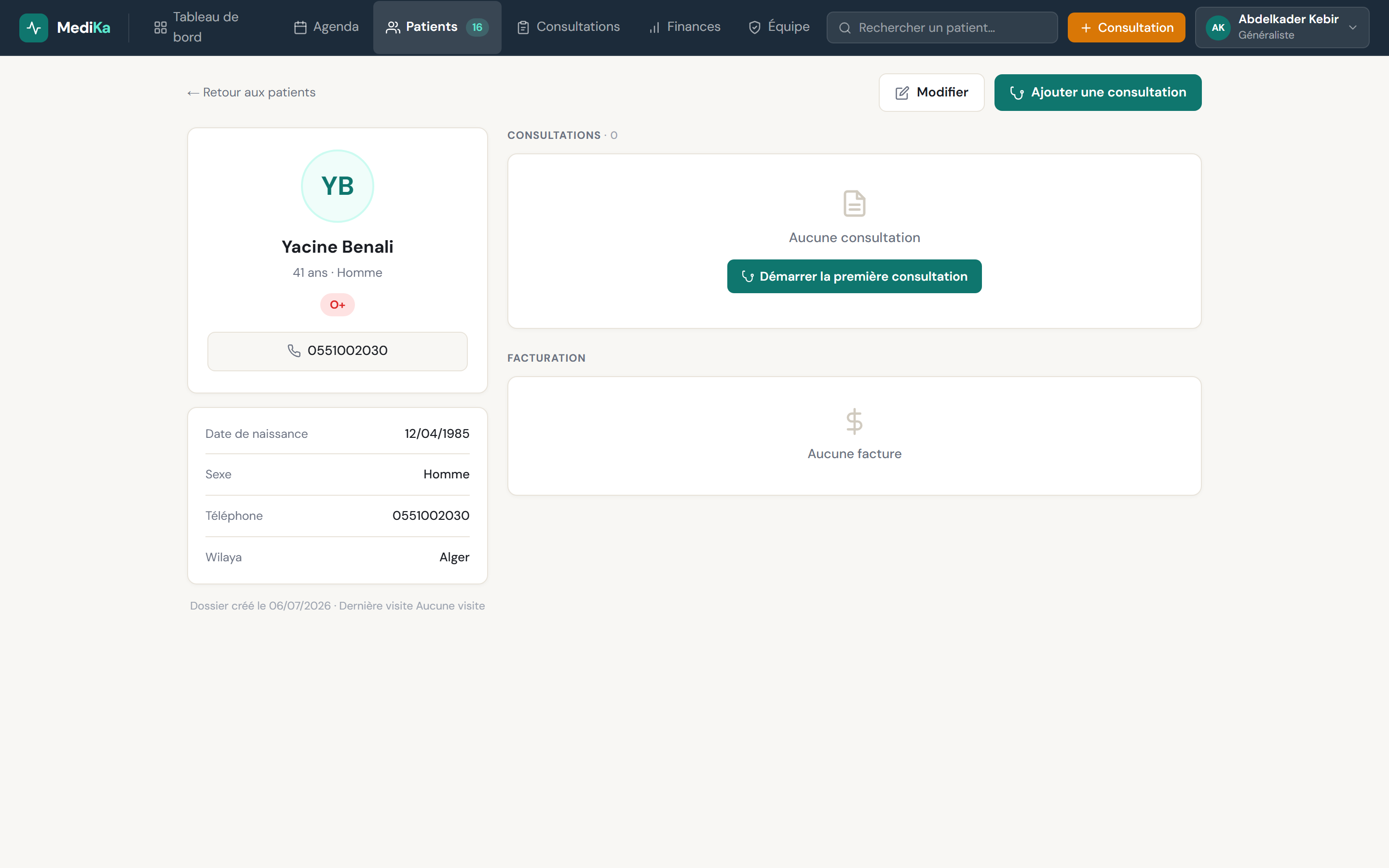Click the Équipe shield icon
1389x868 pixels.
tap(755, 27)
